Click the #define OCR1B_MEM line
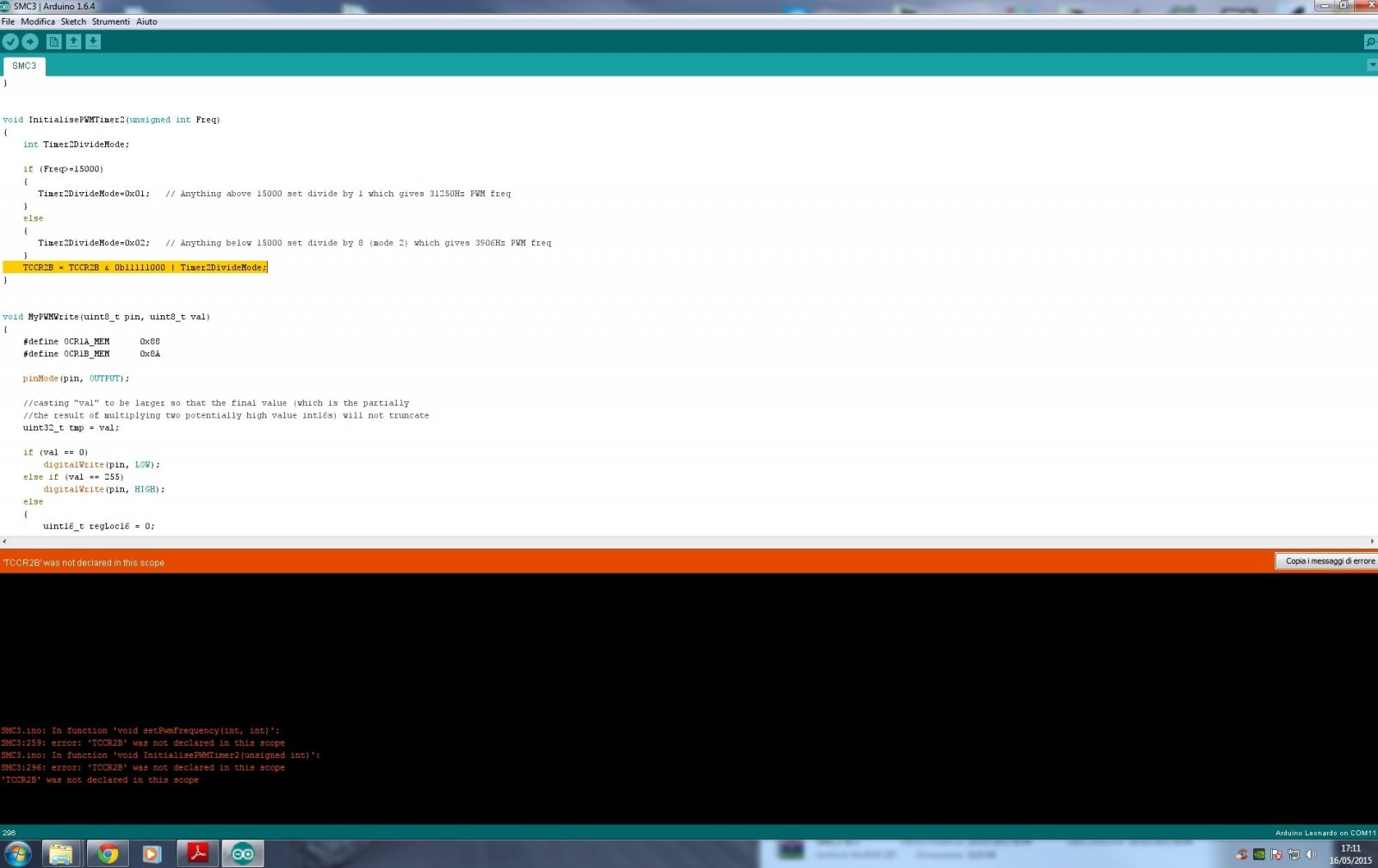This screenshot has width=1378, height=868. click(91, 354)
